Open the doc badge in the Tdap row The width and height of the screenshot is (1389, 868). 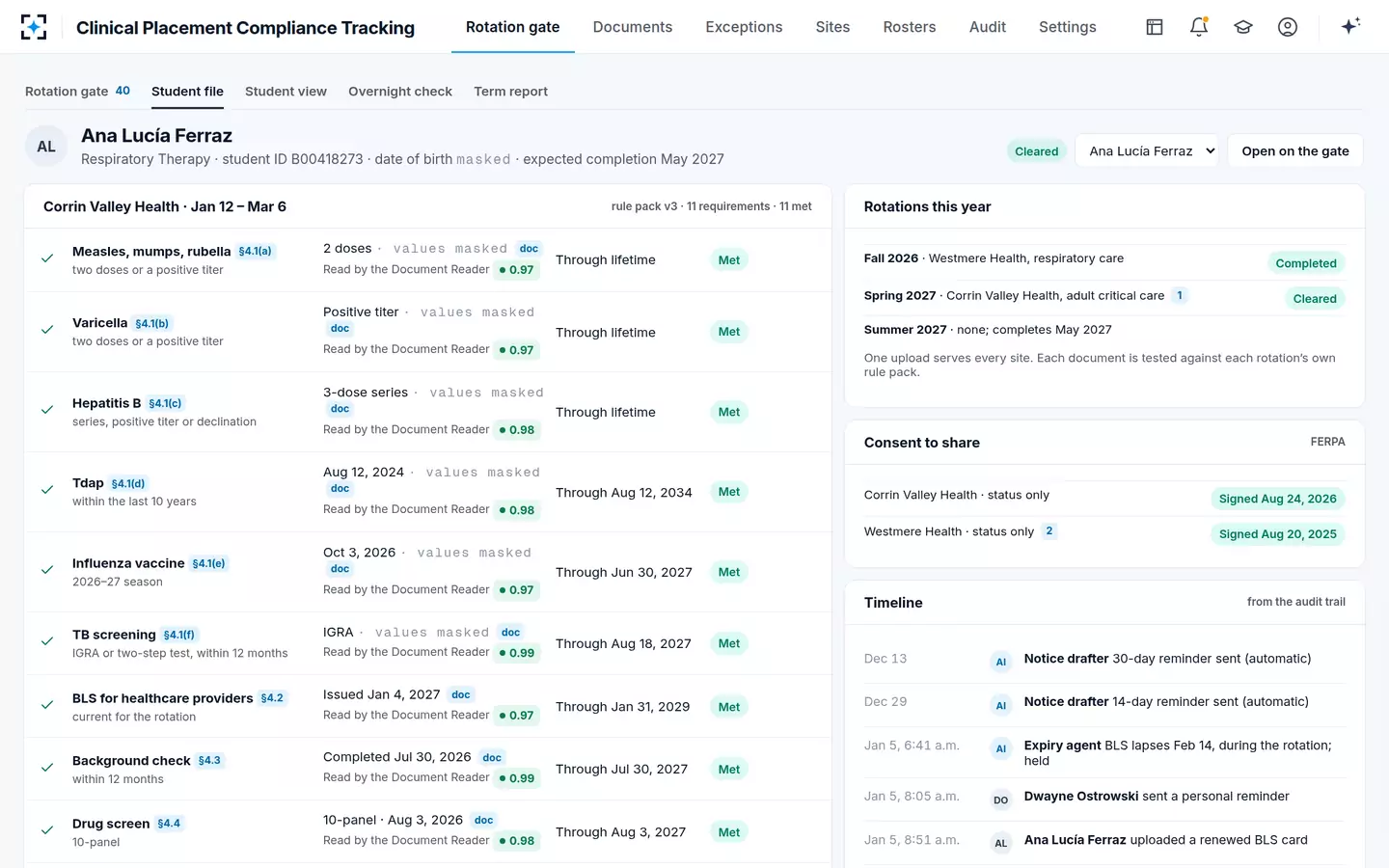click(x=340, y=489)
